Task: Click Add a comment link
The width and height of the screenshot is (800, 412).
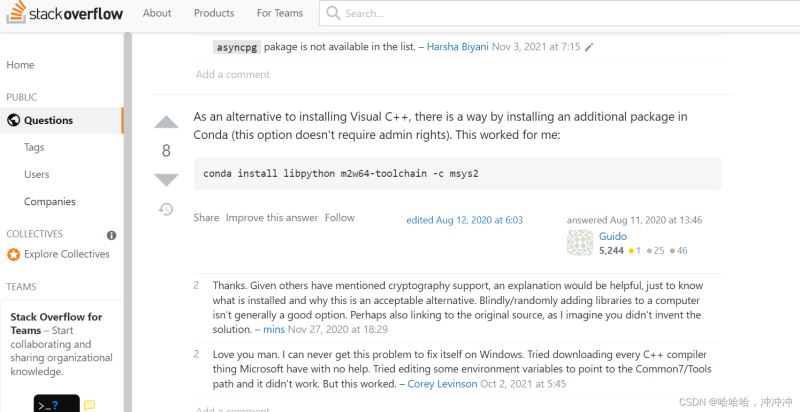Action: 232,74
